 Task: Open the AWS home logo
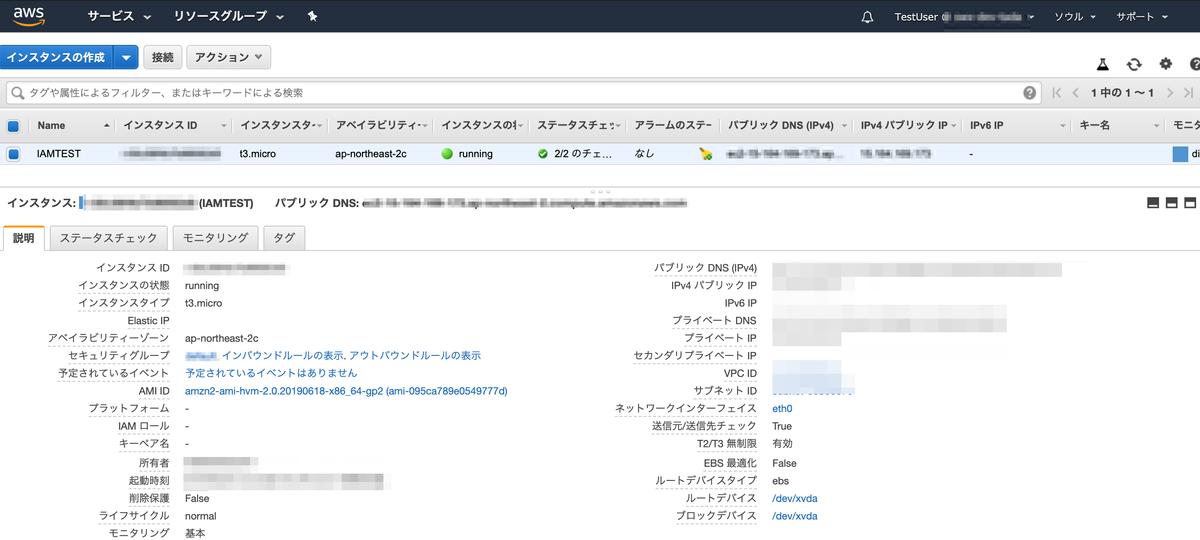click(29, 16)
